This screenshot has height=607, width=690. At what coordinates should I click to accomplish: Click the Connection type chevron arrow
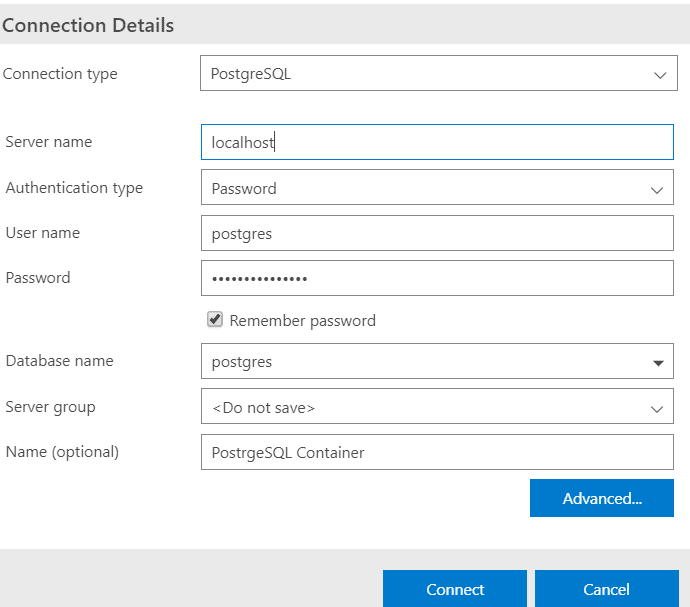[x=658, y=75]
